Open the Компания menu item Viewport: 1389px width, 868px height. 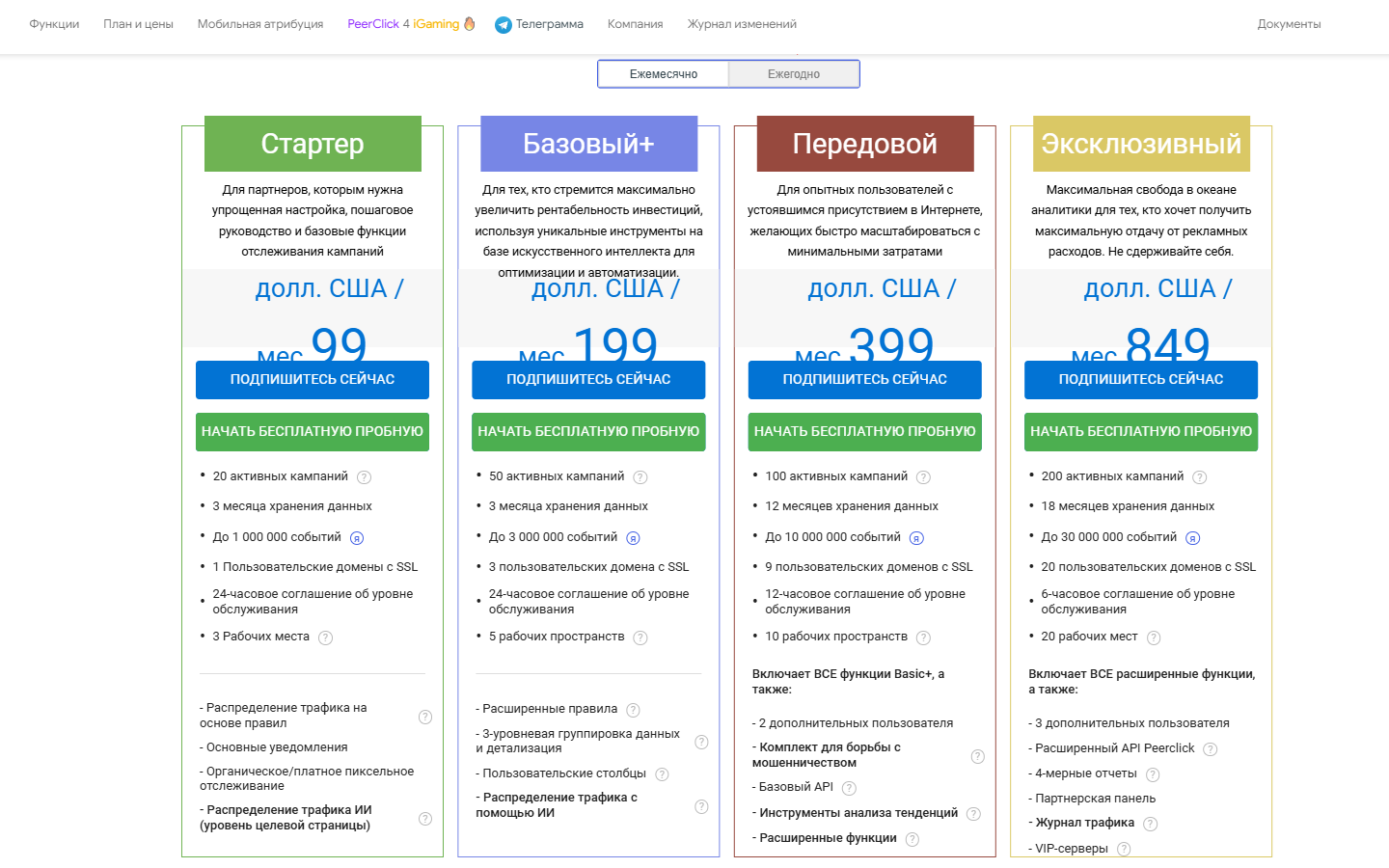pos(635,24)
